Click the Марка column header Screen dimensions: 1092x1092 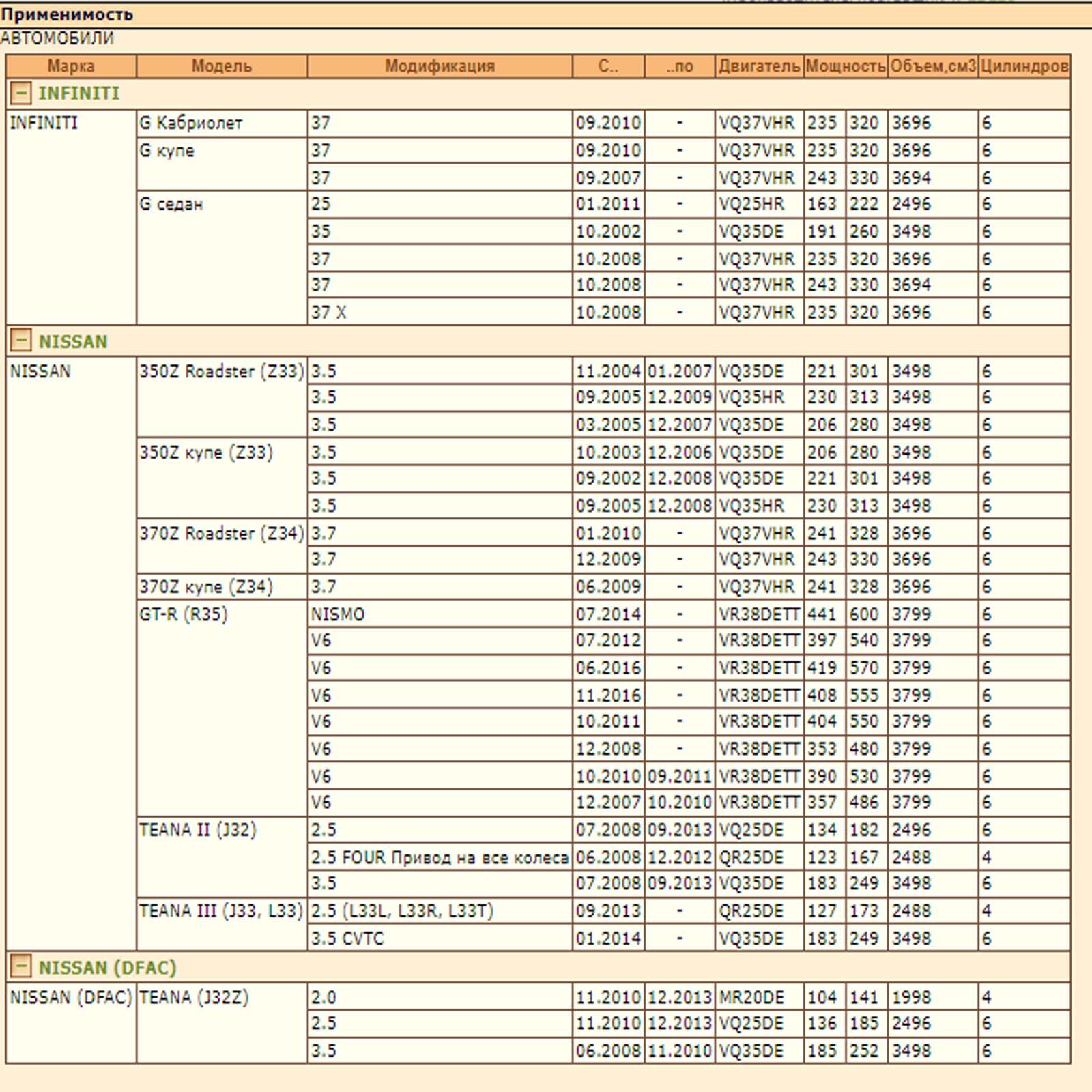(71, 66)
